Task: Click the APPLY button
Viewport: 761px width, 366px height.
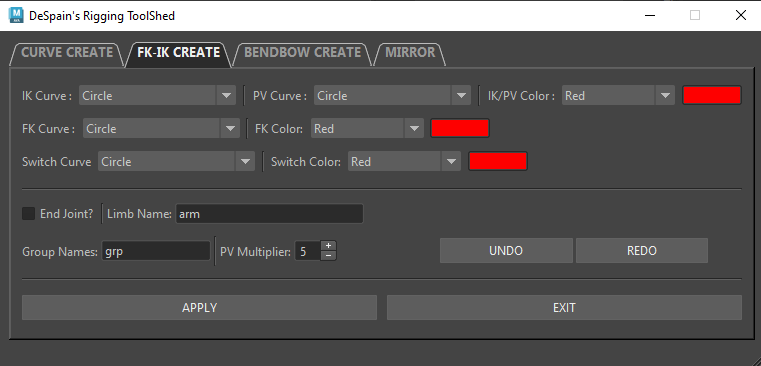Action: click(x=199, y=307)
